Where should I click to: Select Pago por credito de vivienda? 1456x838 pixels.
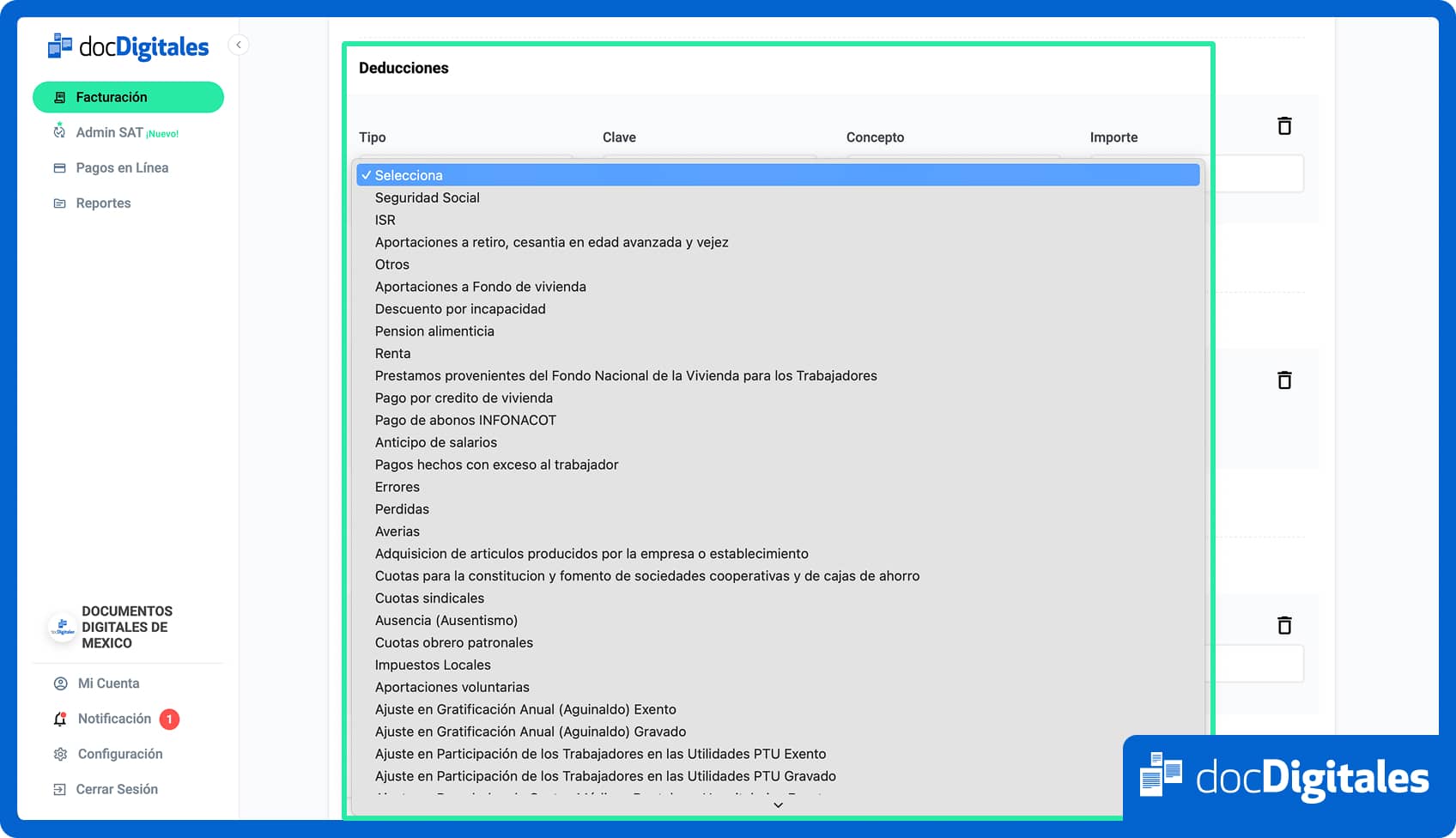coord(778,398)
